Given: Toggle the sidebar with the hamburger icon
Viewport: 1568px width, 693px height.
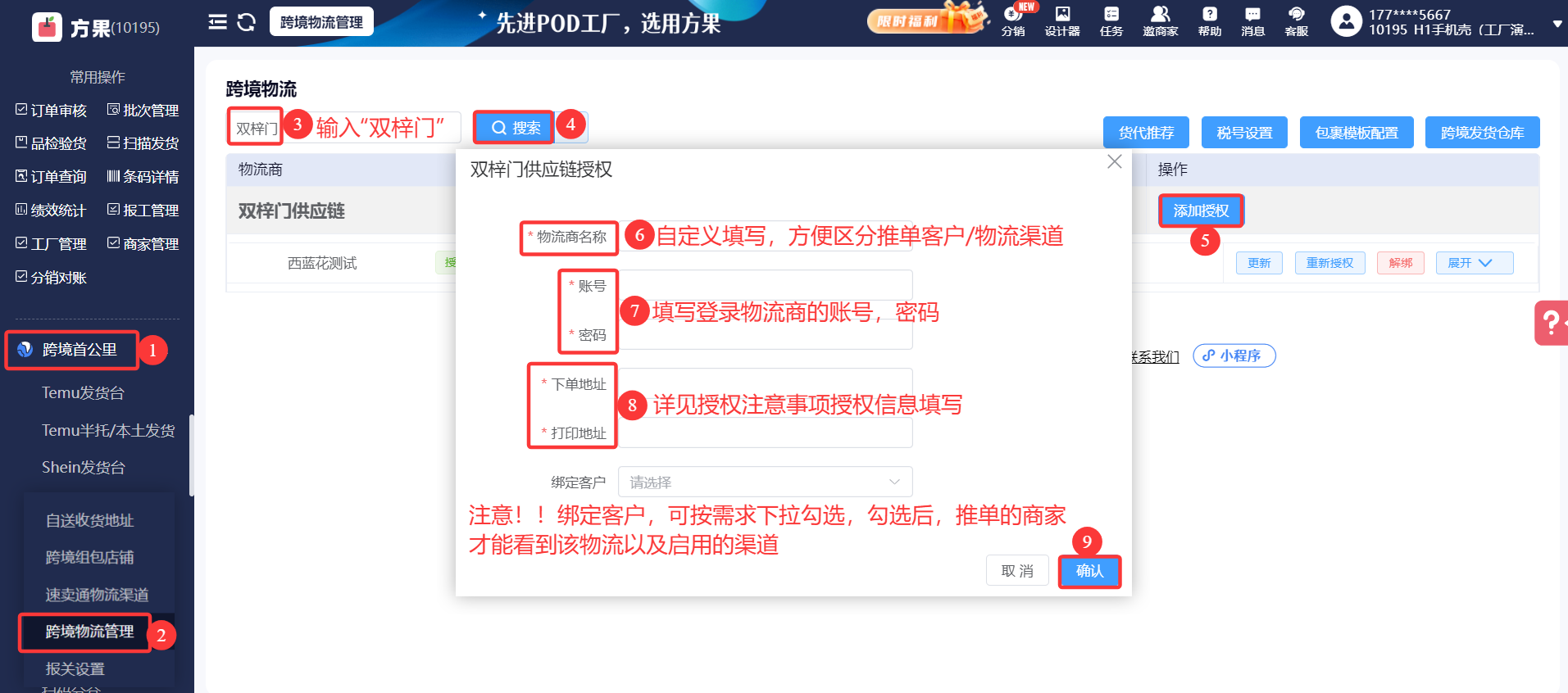Looking at the screenshot, I should [217, 22].
